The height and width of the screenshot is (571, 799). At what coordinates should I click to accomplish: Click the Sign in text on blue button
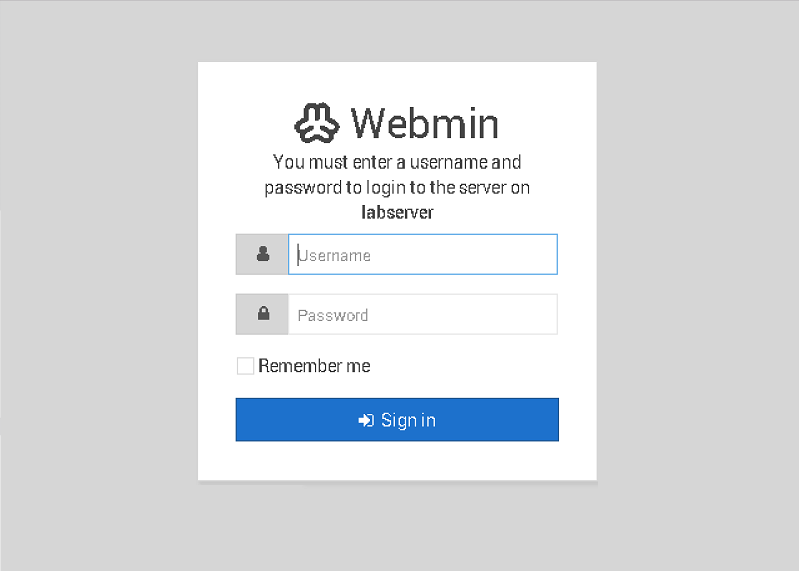pos(408,421)
